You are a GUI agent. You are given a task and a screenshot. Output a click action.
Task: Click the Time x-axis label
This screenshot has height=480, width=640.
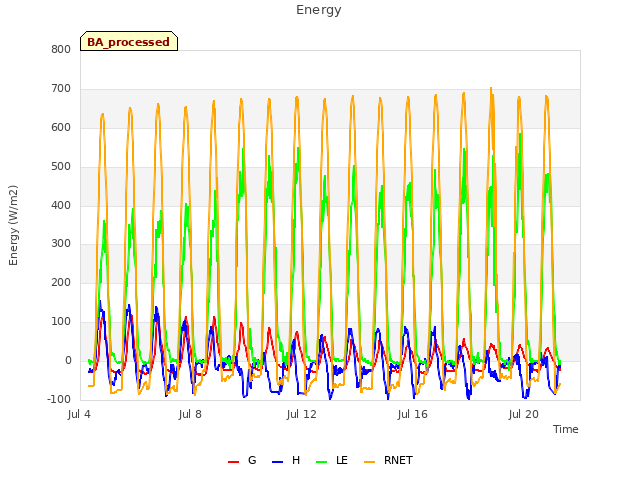click(565, 429)
